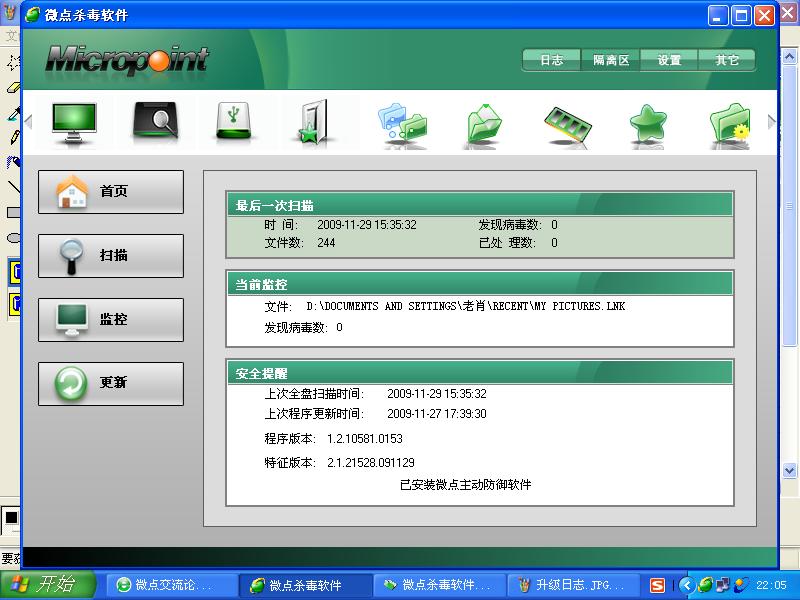
Task: Click the Sogou S input method tray icon
Action: [658, 585]
